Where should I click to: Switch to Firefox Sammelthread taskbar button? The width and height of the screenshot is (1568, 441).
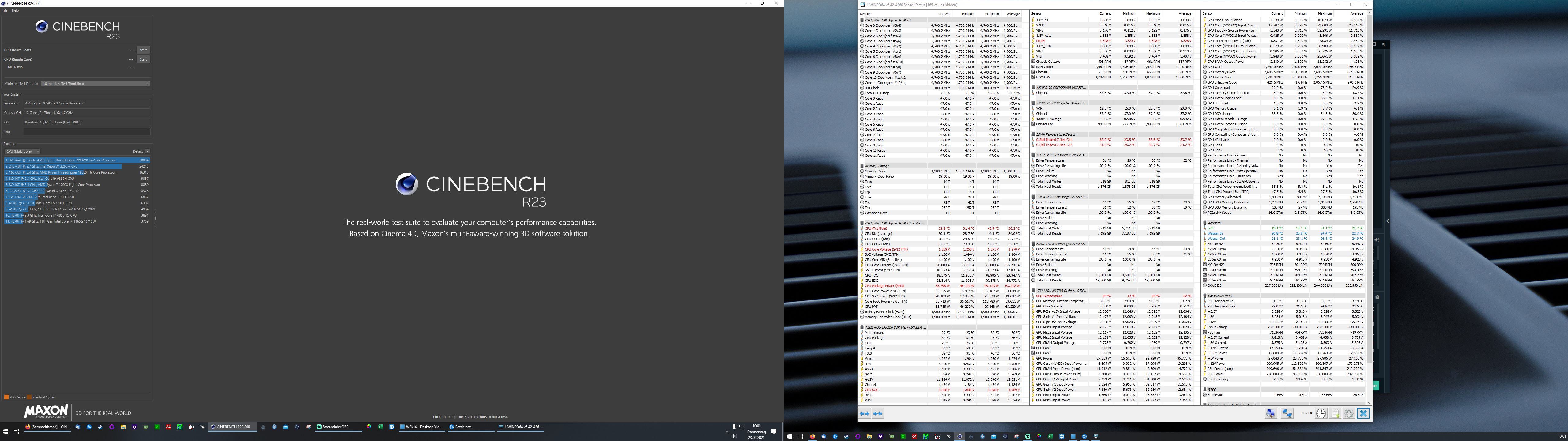47,427
